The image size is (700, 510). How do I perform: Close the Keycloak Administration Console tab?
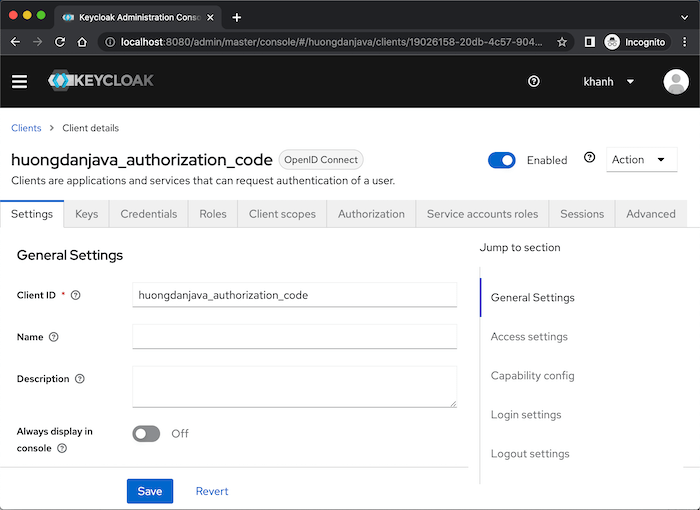[x=210, y=17]
